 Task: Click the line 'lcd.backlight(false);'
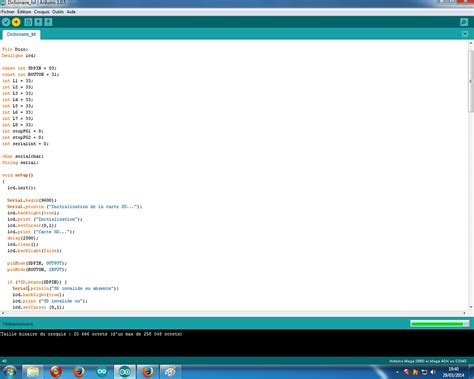pyautogui.click(x=35, y=251)
